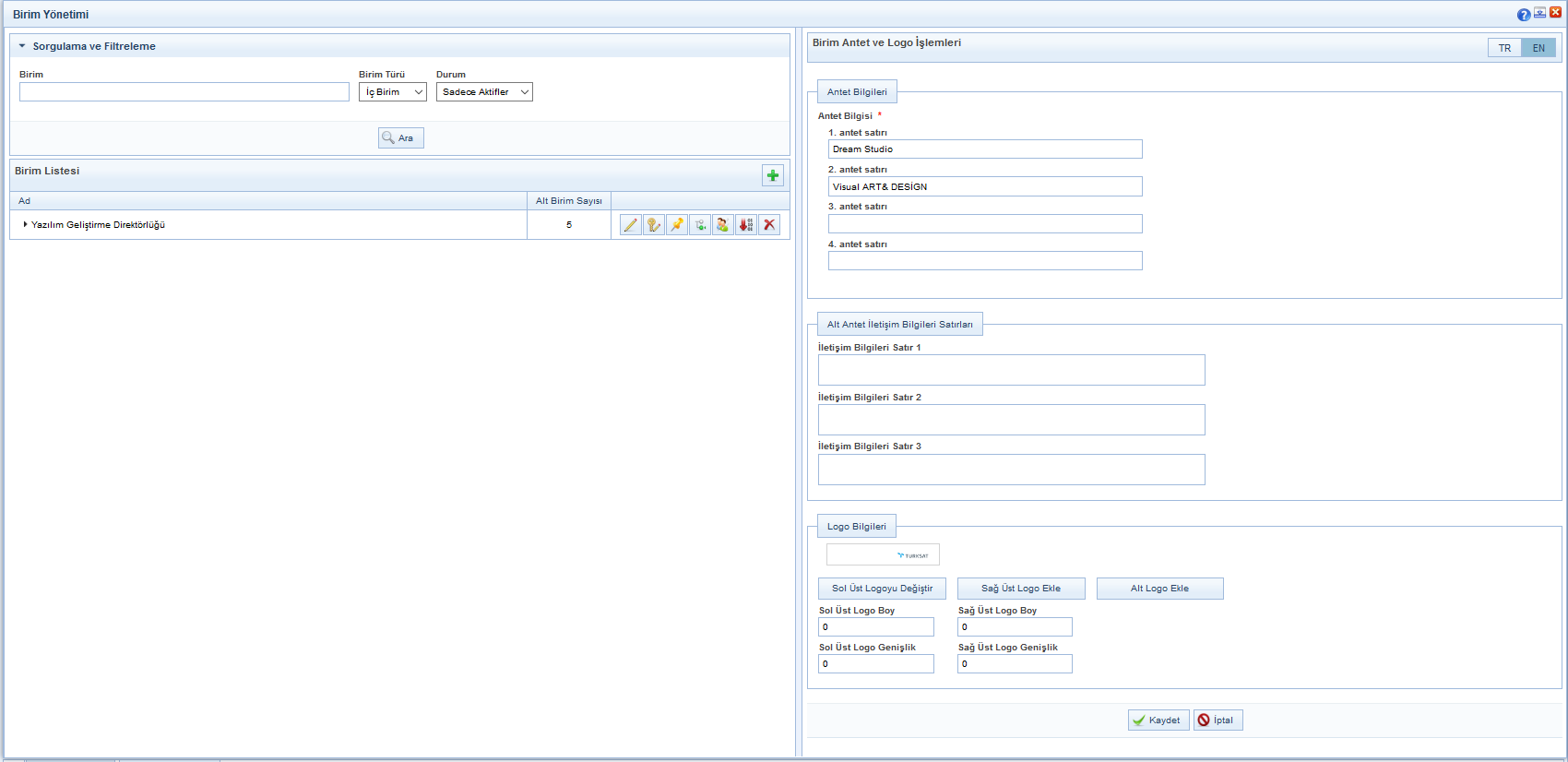Switch language toggle to TR

1504,48
